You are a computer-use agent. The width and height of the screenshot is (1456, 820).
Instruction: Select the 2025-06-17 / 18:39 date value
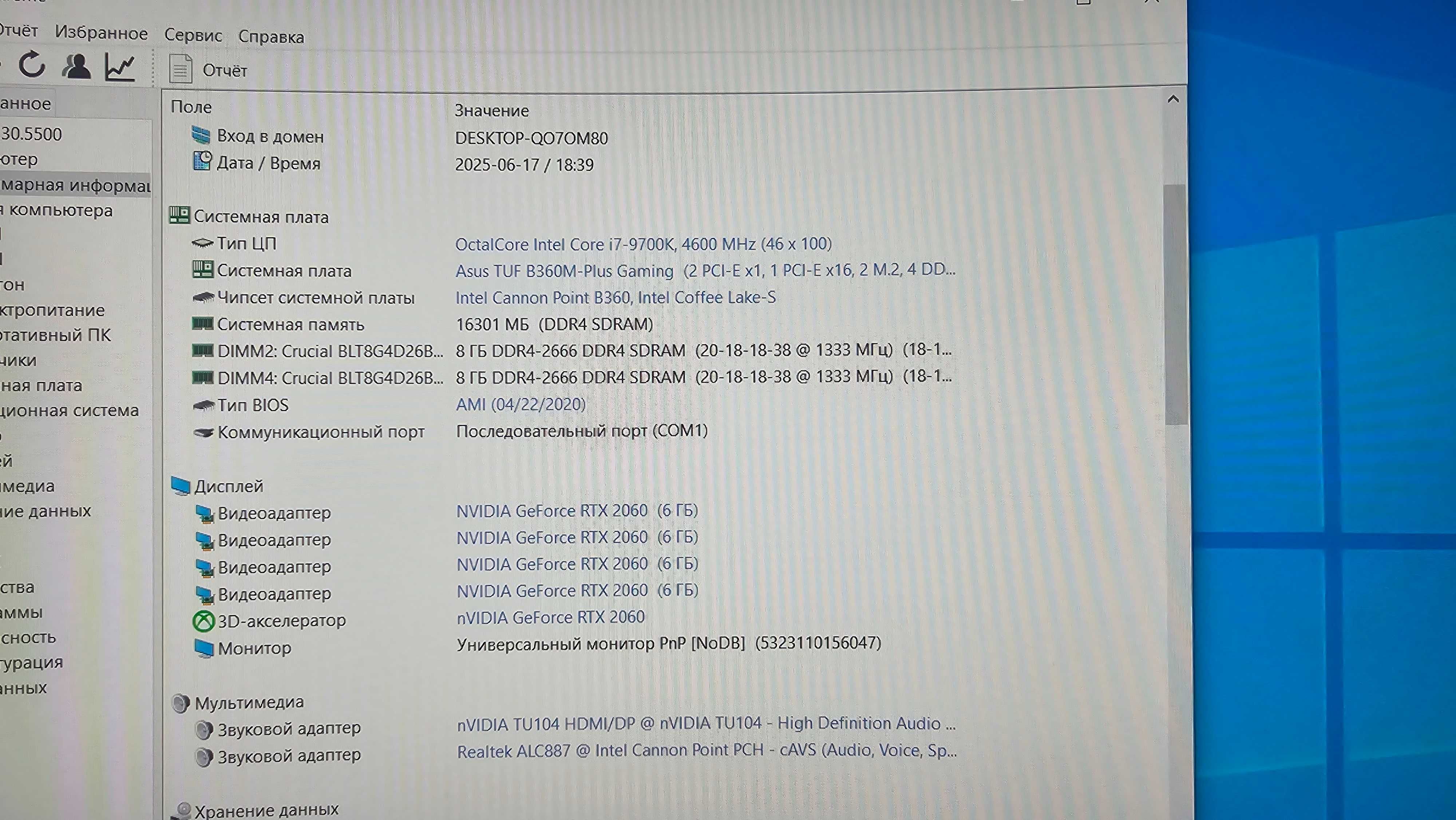click(x=524, y=165)
